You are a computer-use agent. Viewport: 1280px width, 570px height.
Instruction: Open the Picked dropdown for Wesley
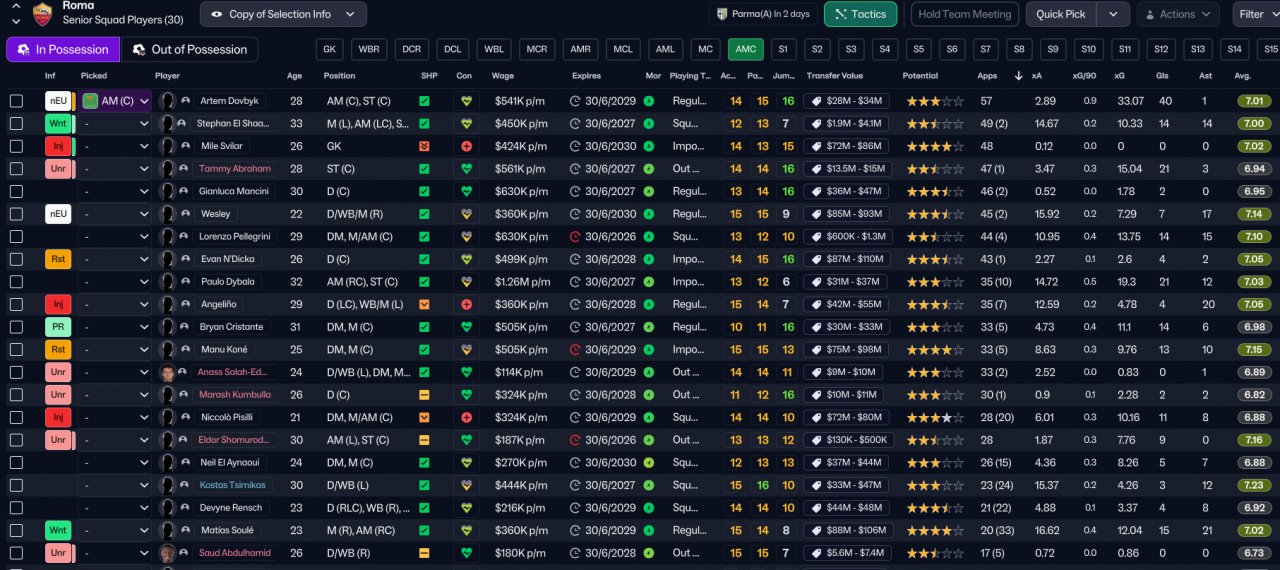point(116,214)
